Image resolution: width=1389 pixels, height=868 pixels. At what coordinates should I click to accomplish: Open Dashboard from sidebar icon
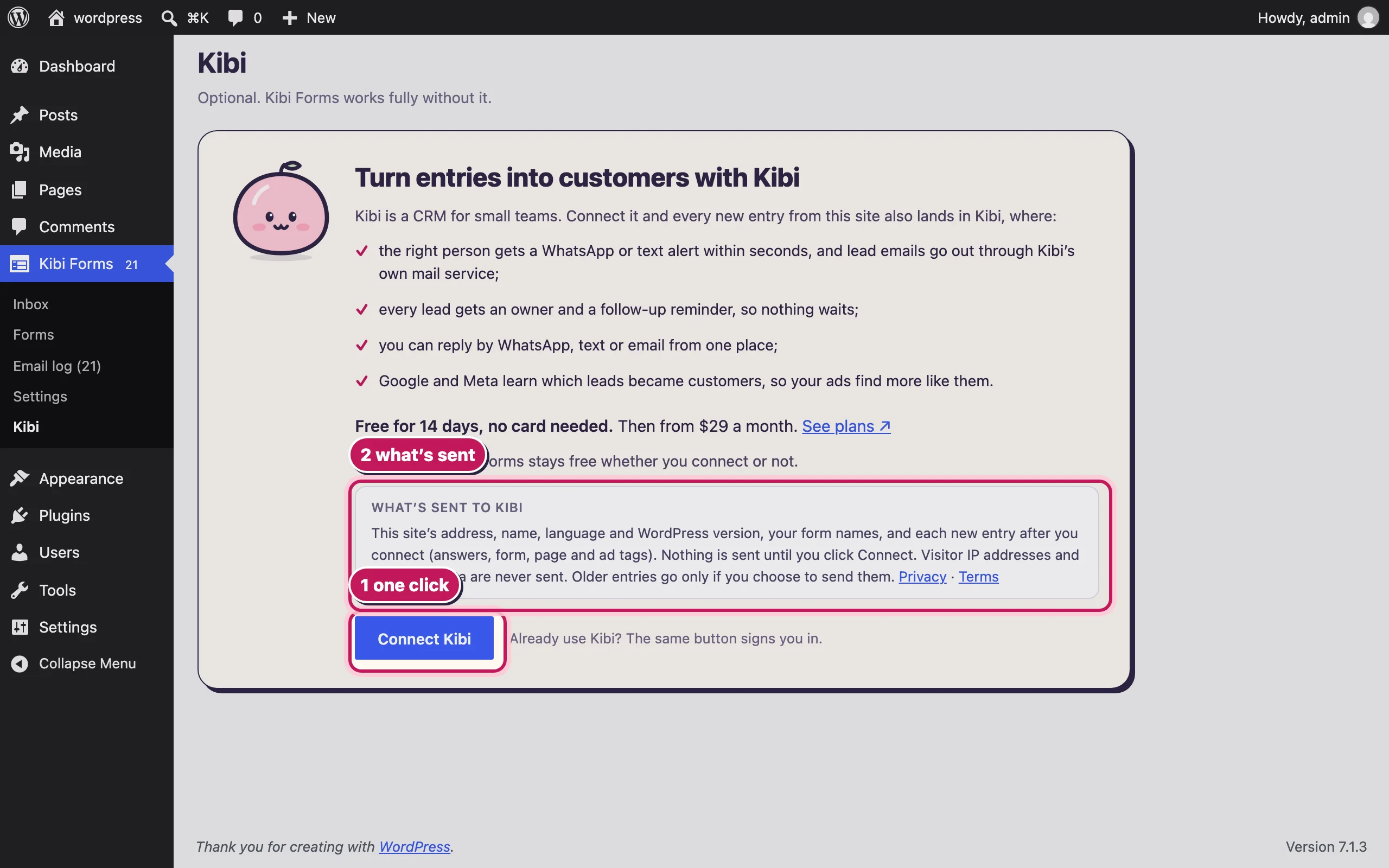click(20, 66)
